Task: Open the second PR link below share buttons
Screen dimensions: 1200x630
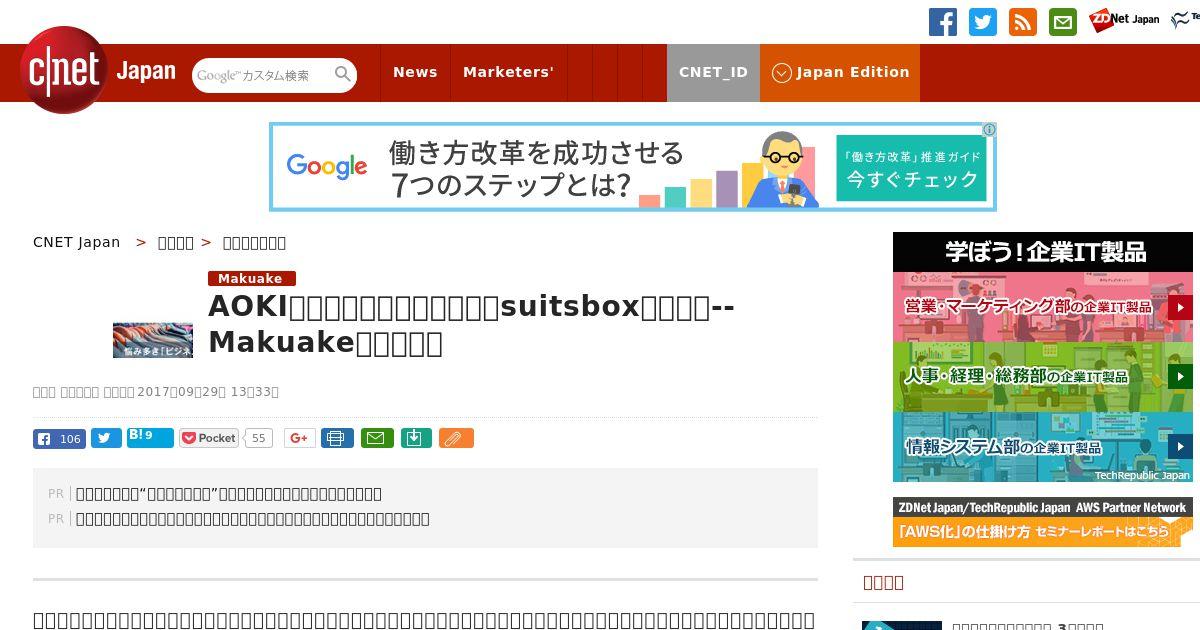Action: [253, 518]
